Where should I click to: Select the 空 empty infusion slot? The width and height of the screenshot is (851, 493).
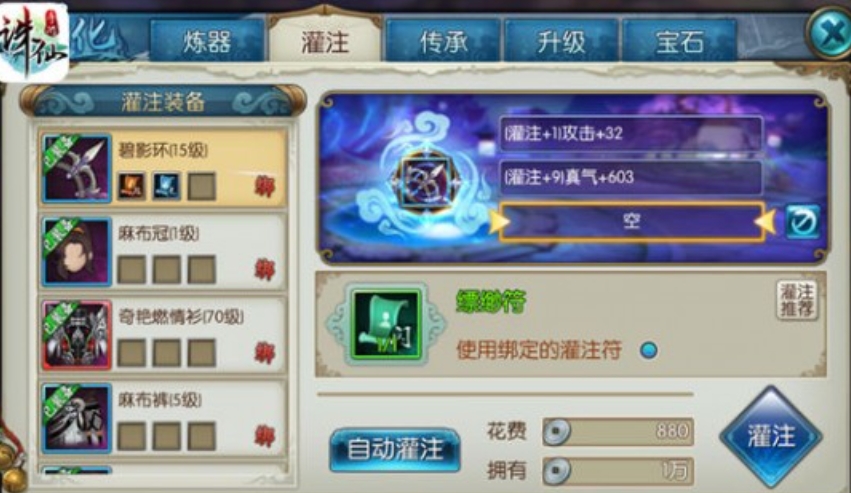(632, 222)
